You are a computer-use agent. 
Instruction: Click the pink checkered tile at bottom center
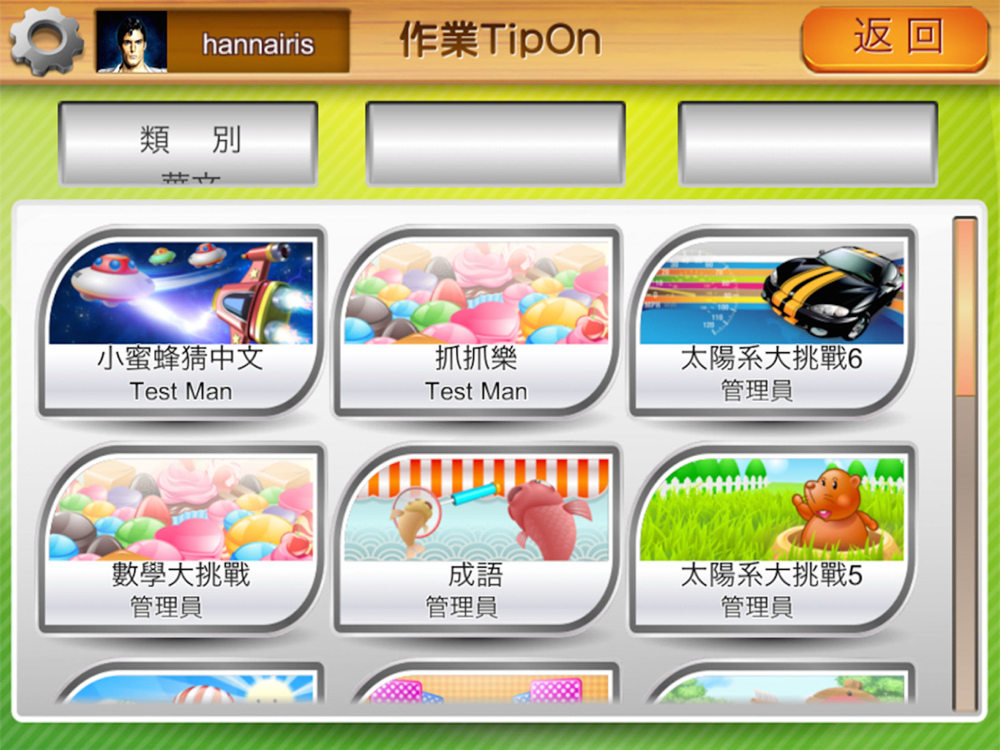(x=485, y=682)
